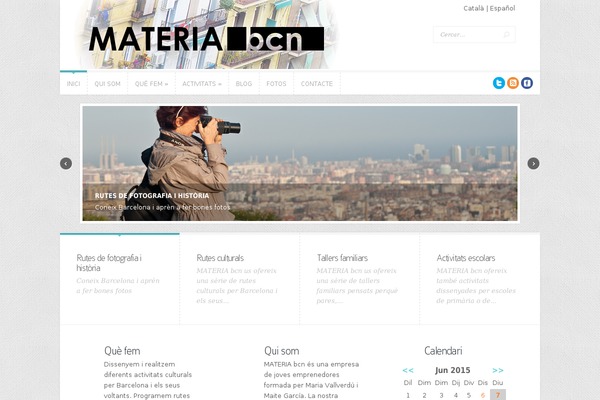600x400 pixels.
Task: Click slide title Rutes de fotografia i història
Action: pos(152,196)
